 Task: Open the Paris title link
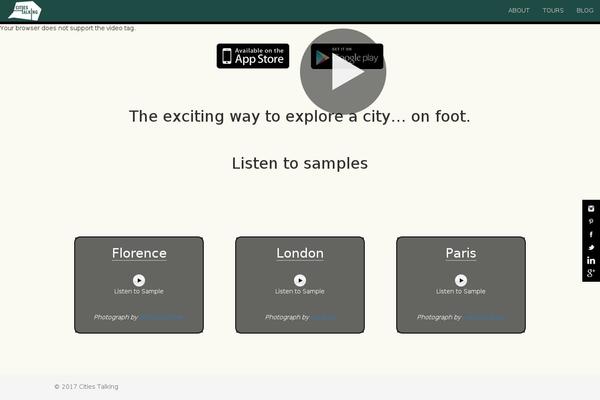pos(461,253)
